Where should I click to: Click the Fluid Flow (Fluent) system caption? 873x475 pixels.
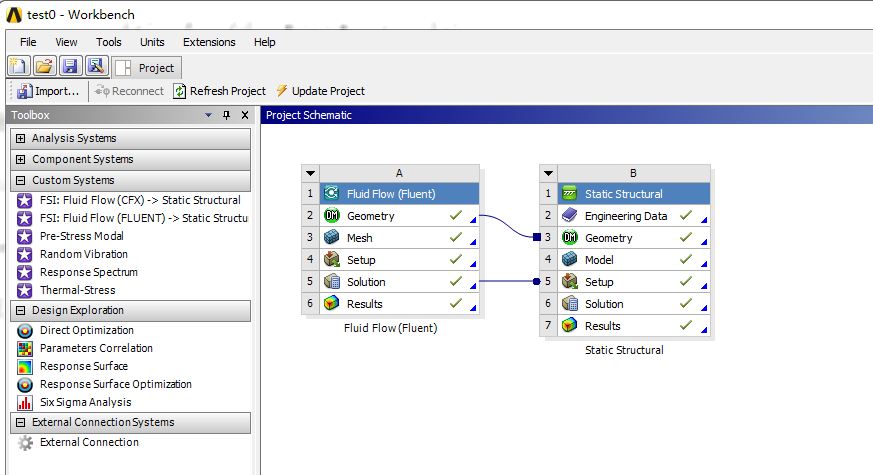390,328
